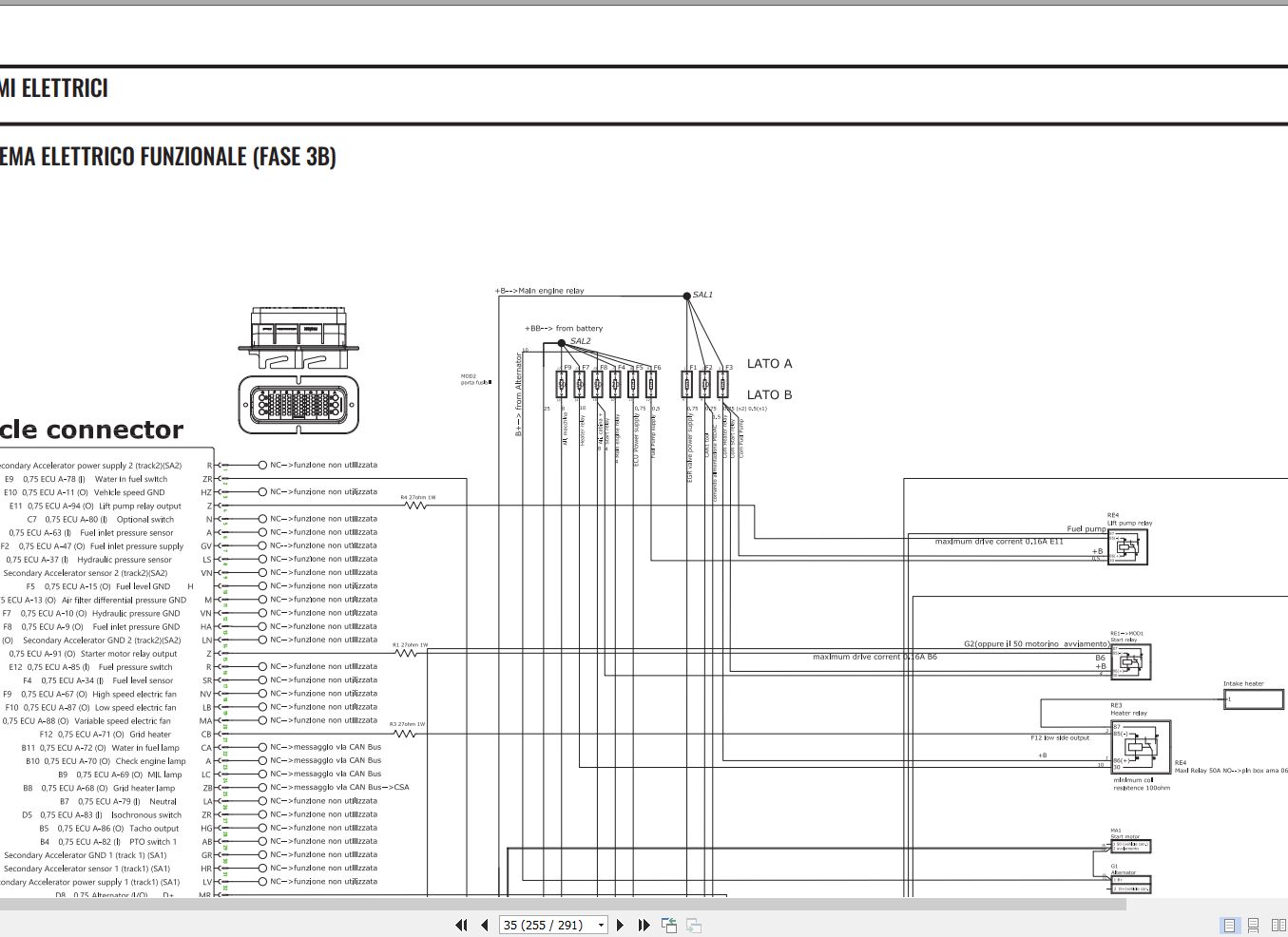1288x937 pixels.
Task: Click the 'Isochronous switch' row text
Action: [x=146, y=814]
